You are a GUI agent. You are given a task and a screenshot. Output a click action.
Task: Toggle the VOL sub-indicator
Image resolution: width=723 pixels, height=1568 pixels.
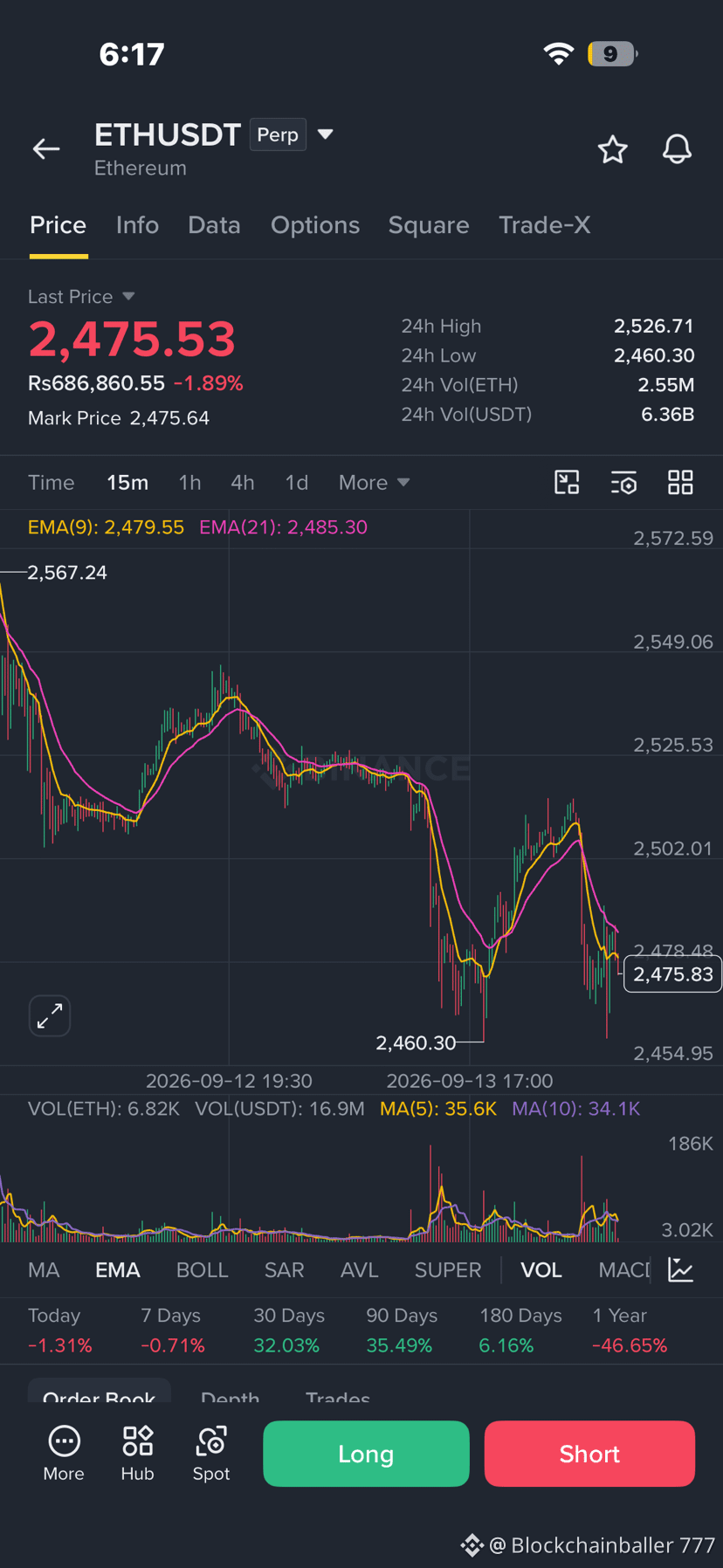click(x=541, y=1270)
